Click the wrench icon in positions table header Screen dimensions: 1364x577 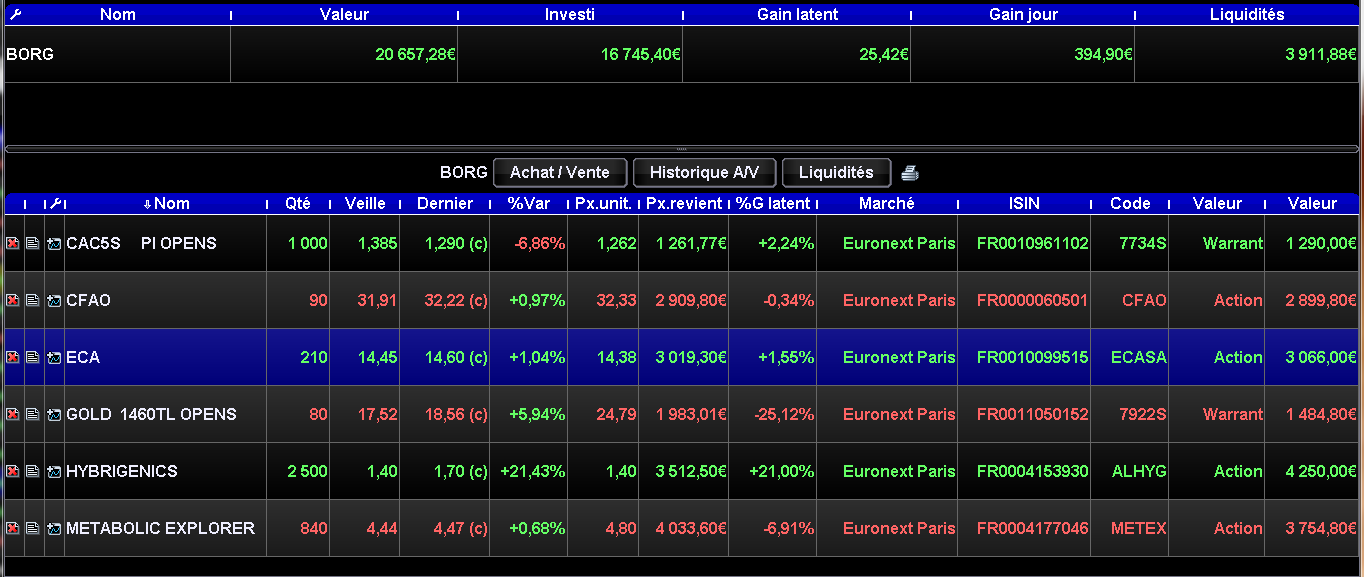56,203
